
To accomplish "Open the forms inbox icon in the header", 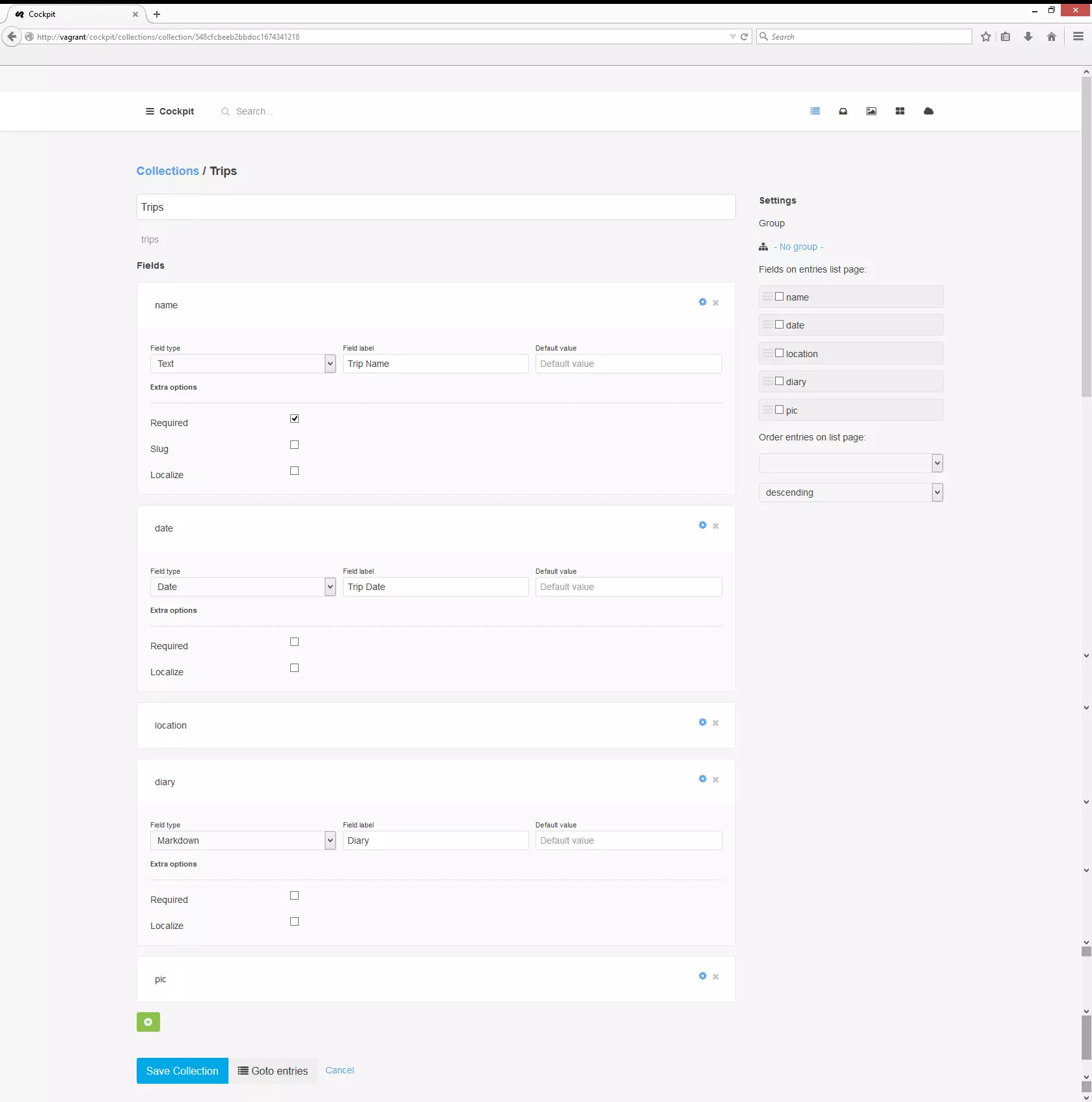I will tap(843, 111).
